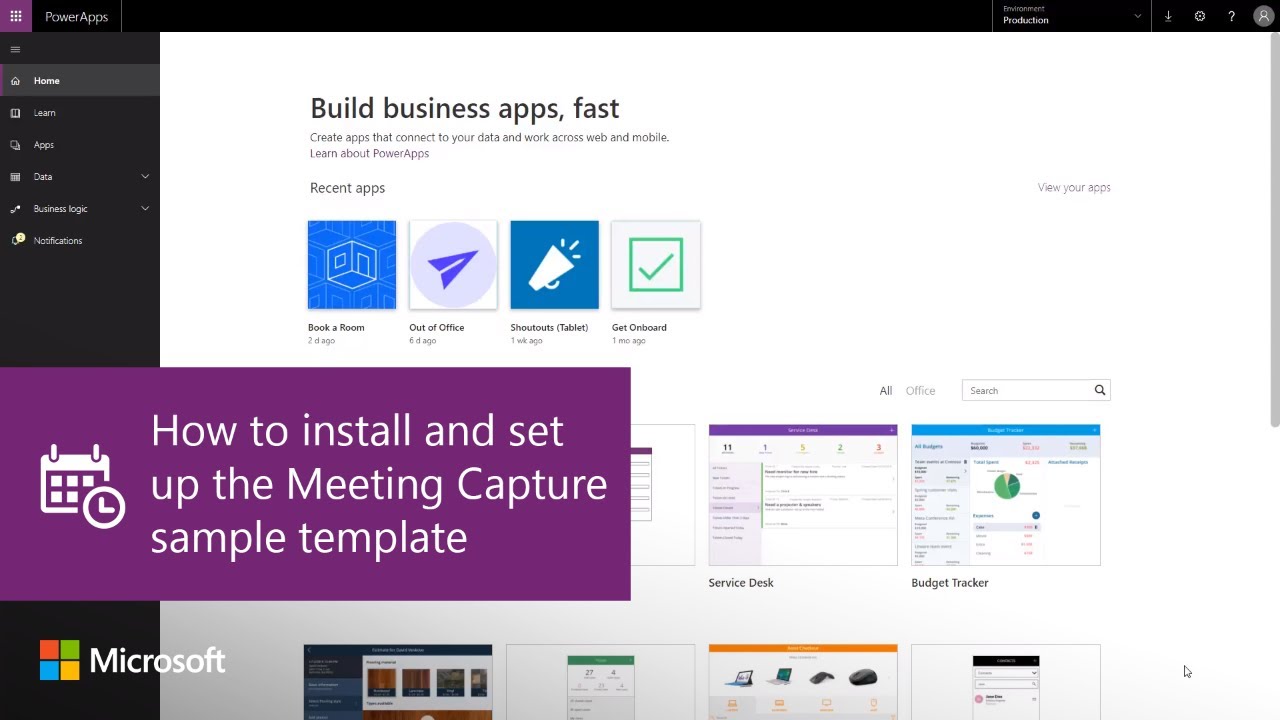Viewport: 1280px width, 720px height.
Task: Open the help question mark icon
Action: (x=1232, y=16)
